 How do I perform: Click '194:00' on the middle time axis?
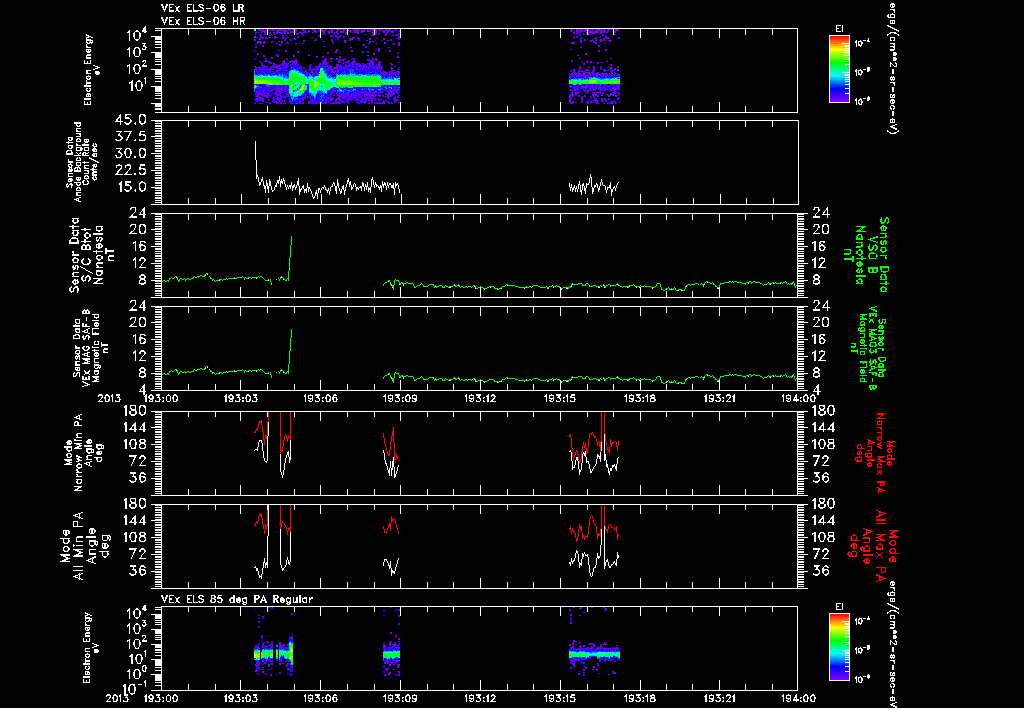798,398
